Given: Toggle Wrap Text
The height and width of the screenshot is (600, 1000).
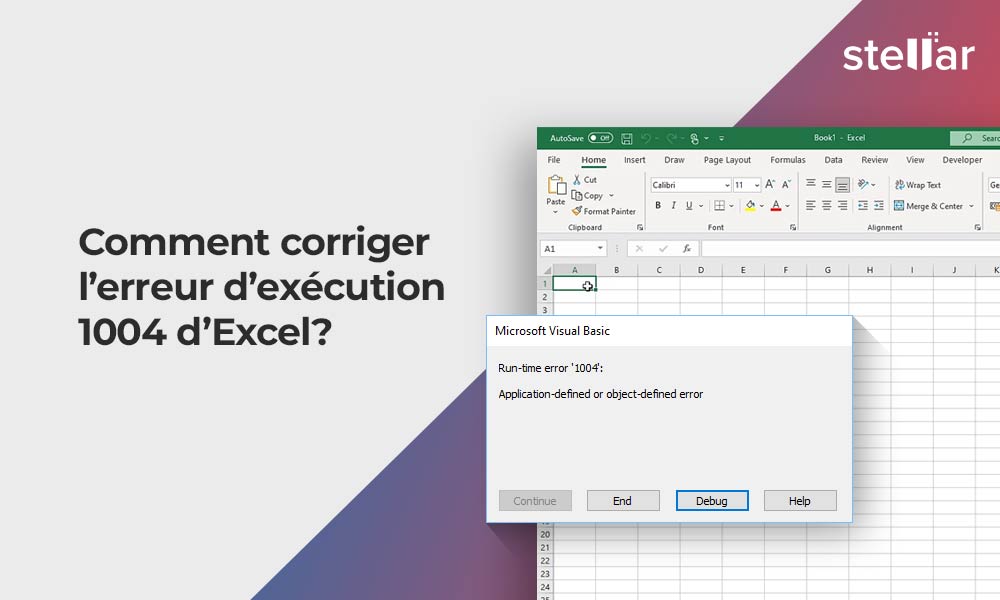Looking at the screenshot, I should 918,185.
